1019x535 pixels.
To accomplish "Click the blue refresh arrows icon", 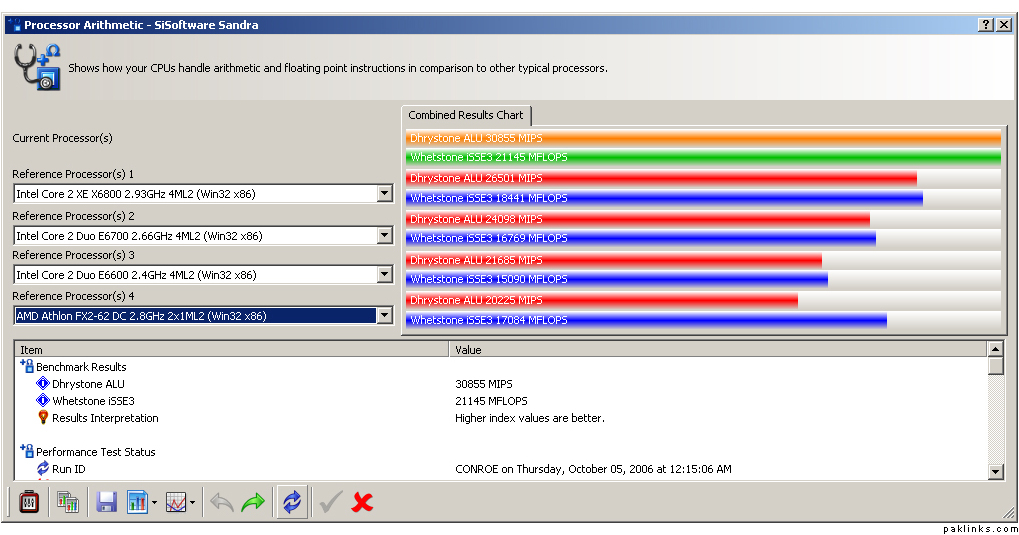I will point(292,502).
